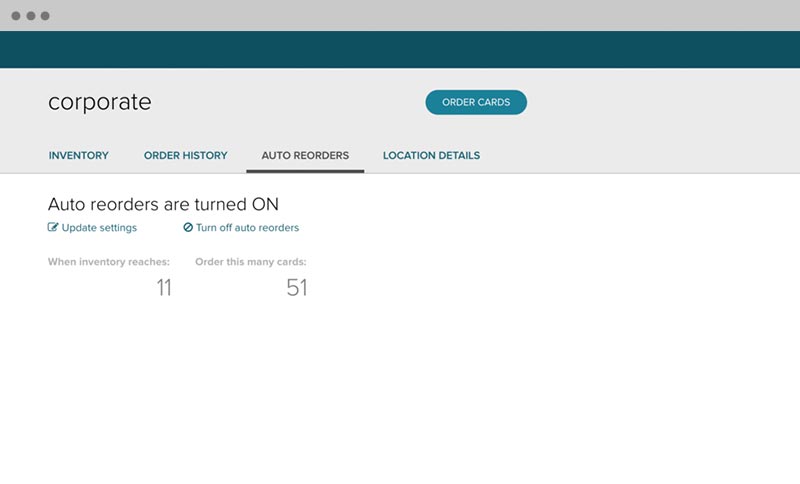Click the corporate location title

click(x=100, y=102)
